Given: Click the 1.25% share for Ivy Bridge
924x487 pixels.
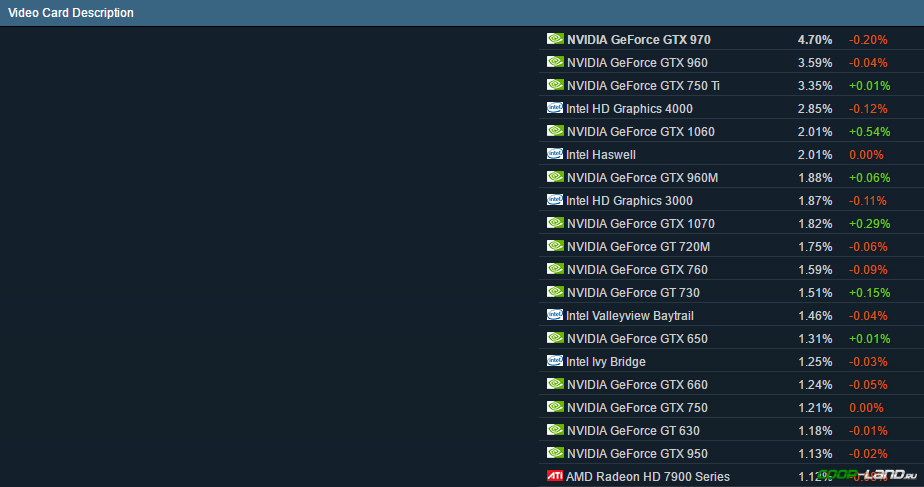Looking at the screenshot, I should pos(816,362).
